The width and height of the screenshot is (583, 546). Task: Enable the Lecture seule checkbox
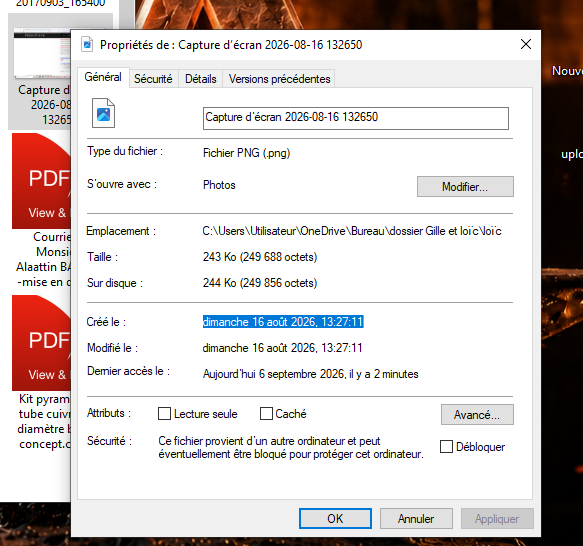pyautogui.click(x=164, y=414)
